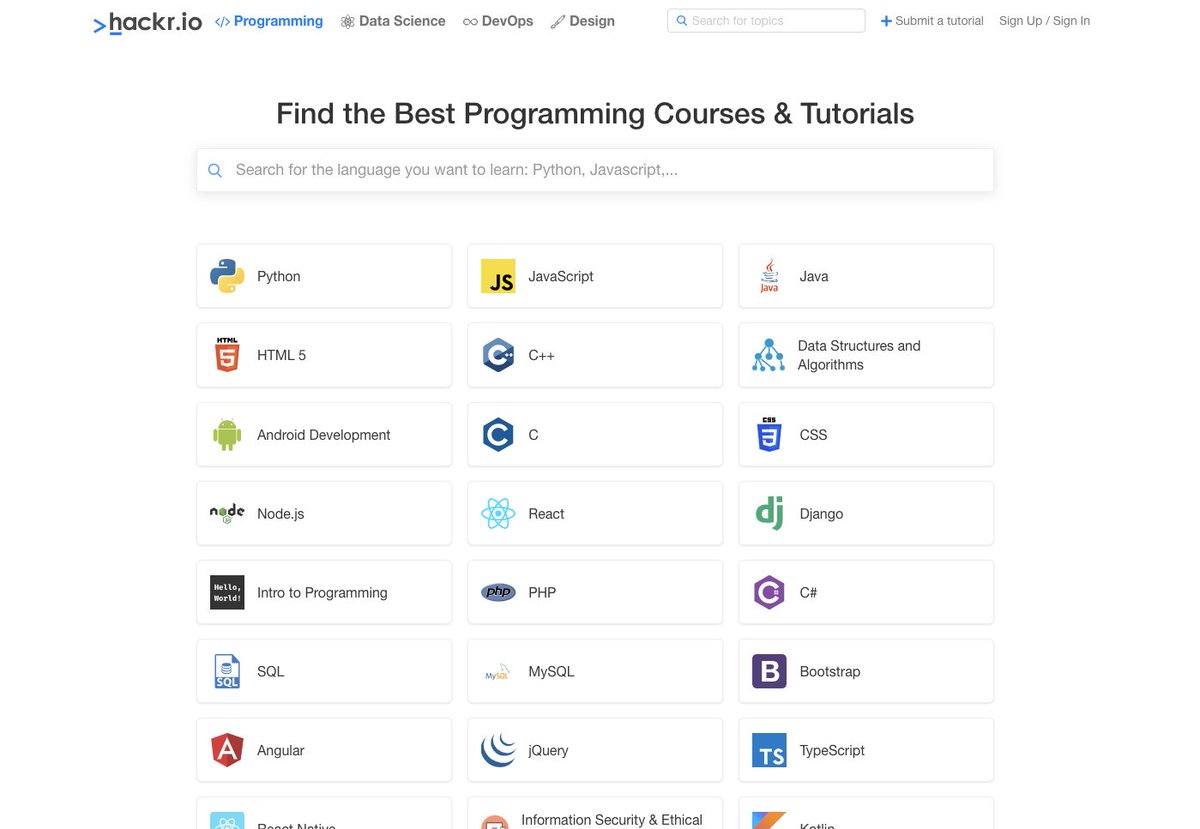Viewport: 1200px width, 829px height.
Task: Click the hackr.io logo
Action: pyautogui.click(x=148, y=22)
